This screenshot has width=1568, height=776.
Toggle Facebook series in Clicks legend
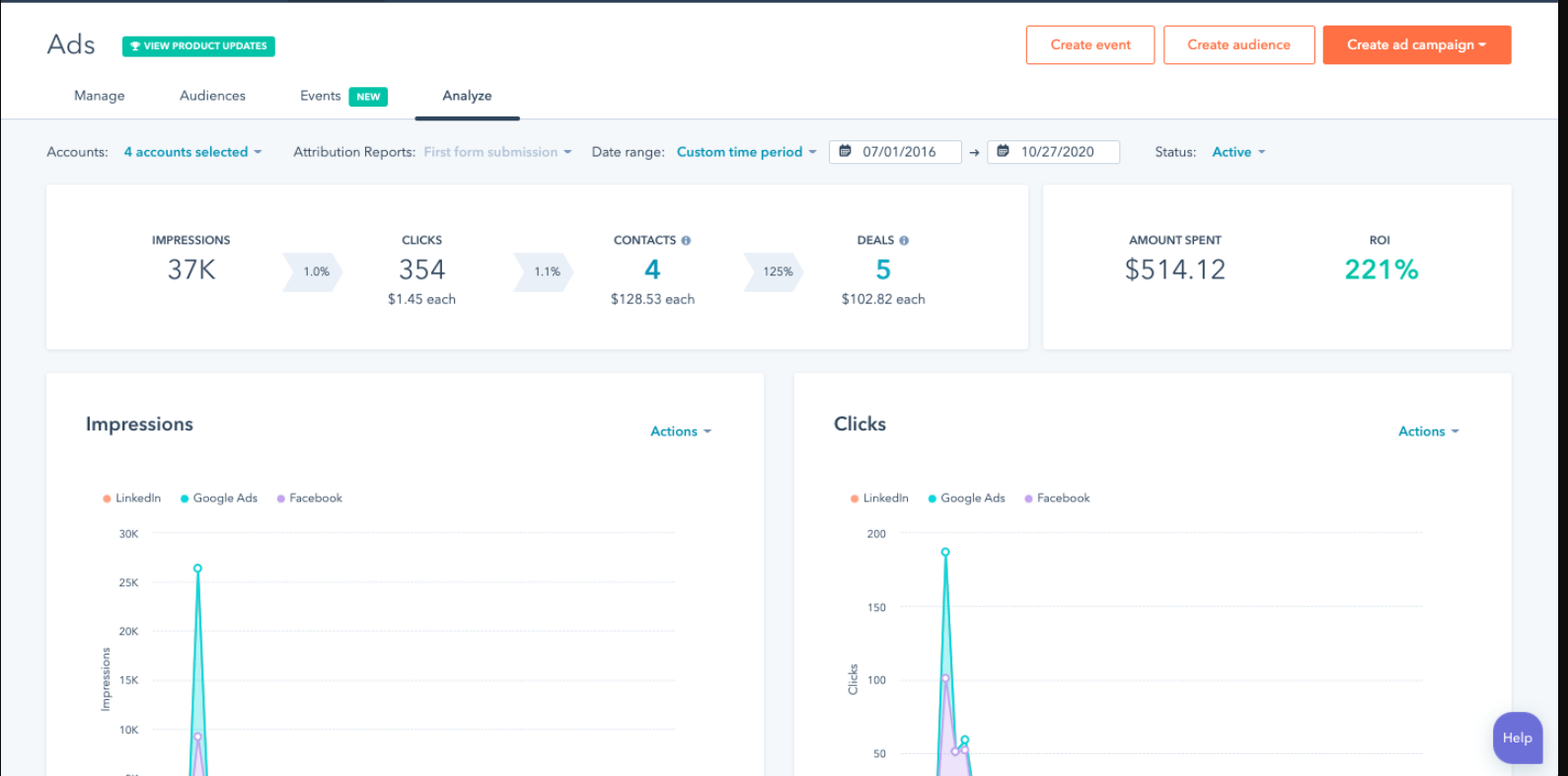click(1058, 499)
